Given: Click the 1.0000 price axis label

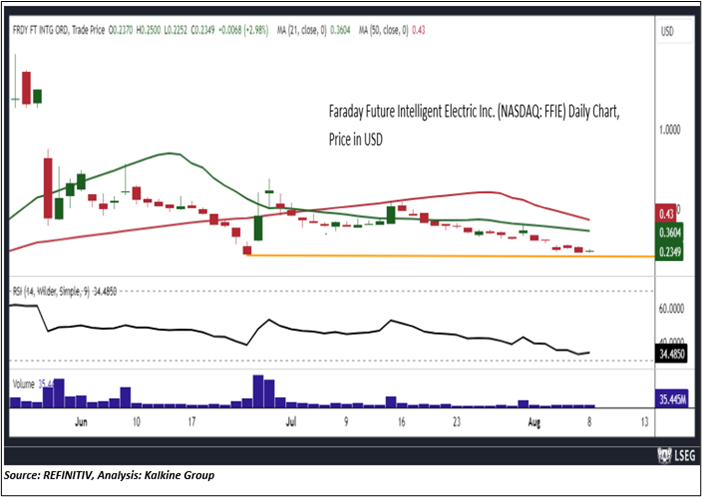Looking at the screenshot, I should click(671, 130).
